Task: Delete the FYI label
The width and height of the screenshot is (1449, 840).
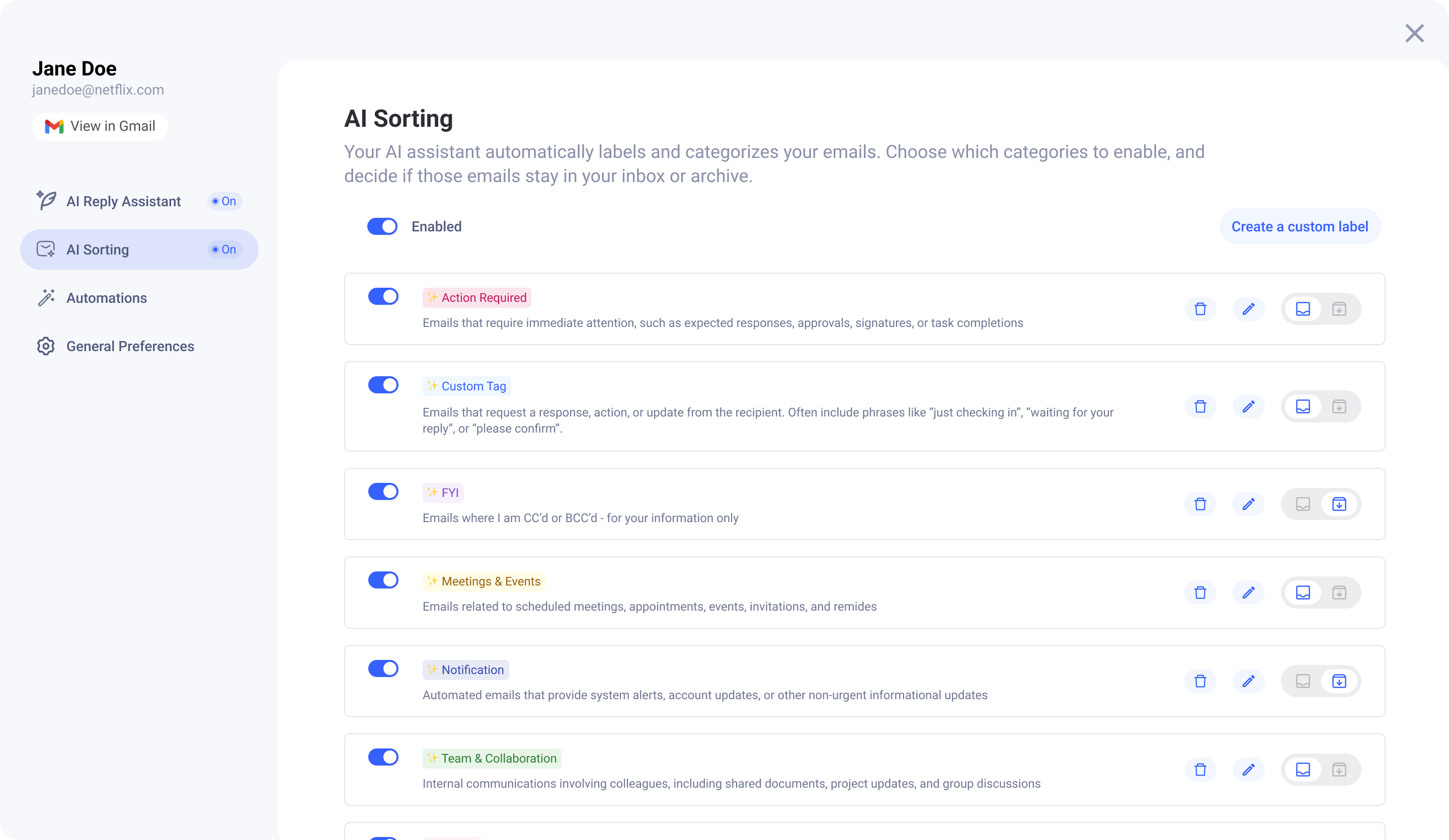Action: (1200, 504)
